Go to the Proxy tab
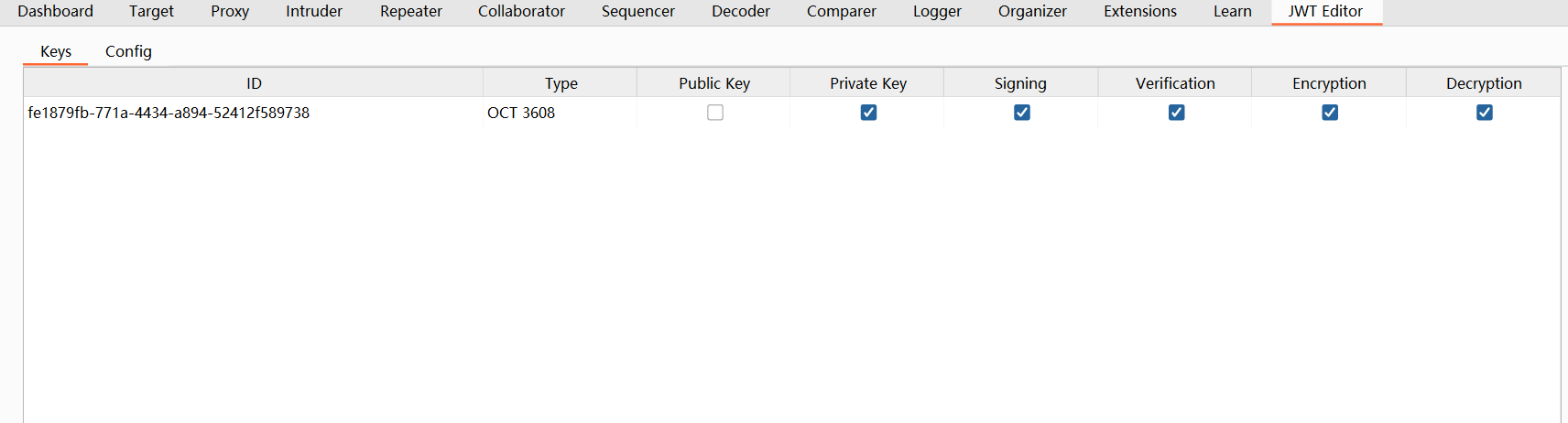The image size is (1568, 423). coord(230,11)
